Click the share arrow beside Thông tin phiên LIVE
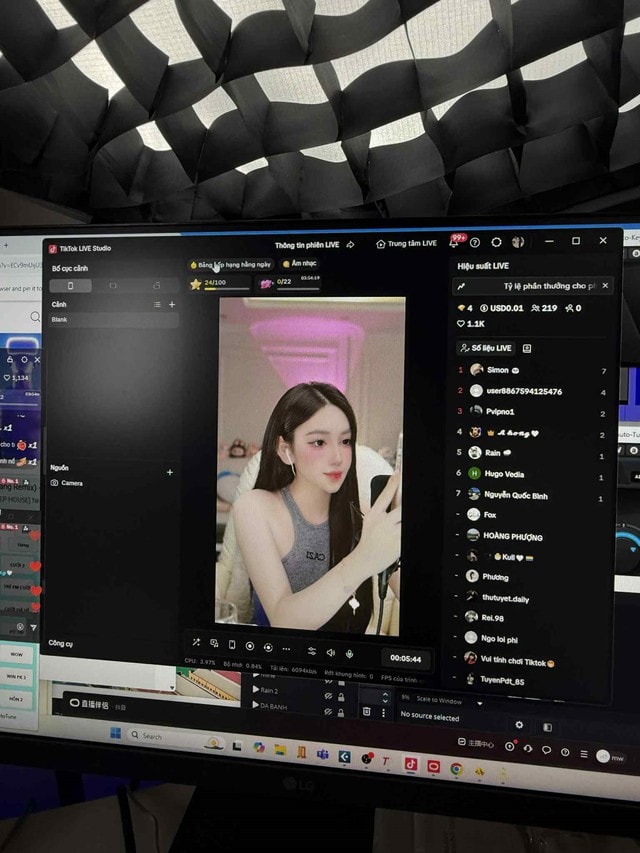 (x=350, y=245)
